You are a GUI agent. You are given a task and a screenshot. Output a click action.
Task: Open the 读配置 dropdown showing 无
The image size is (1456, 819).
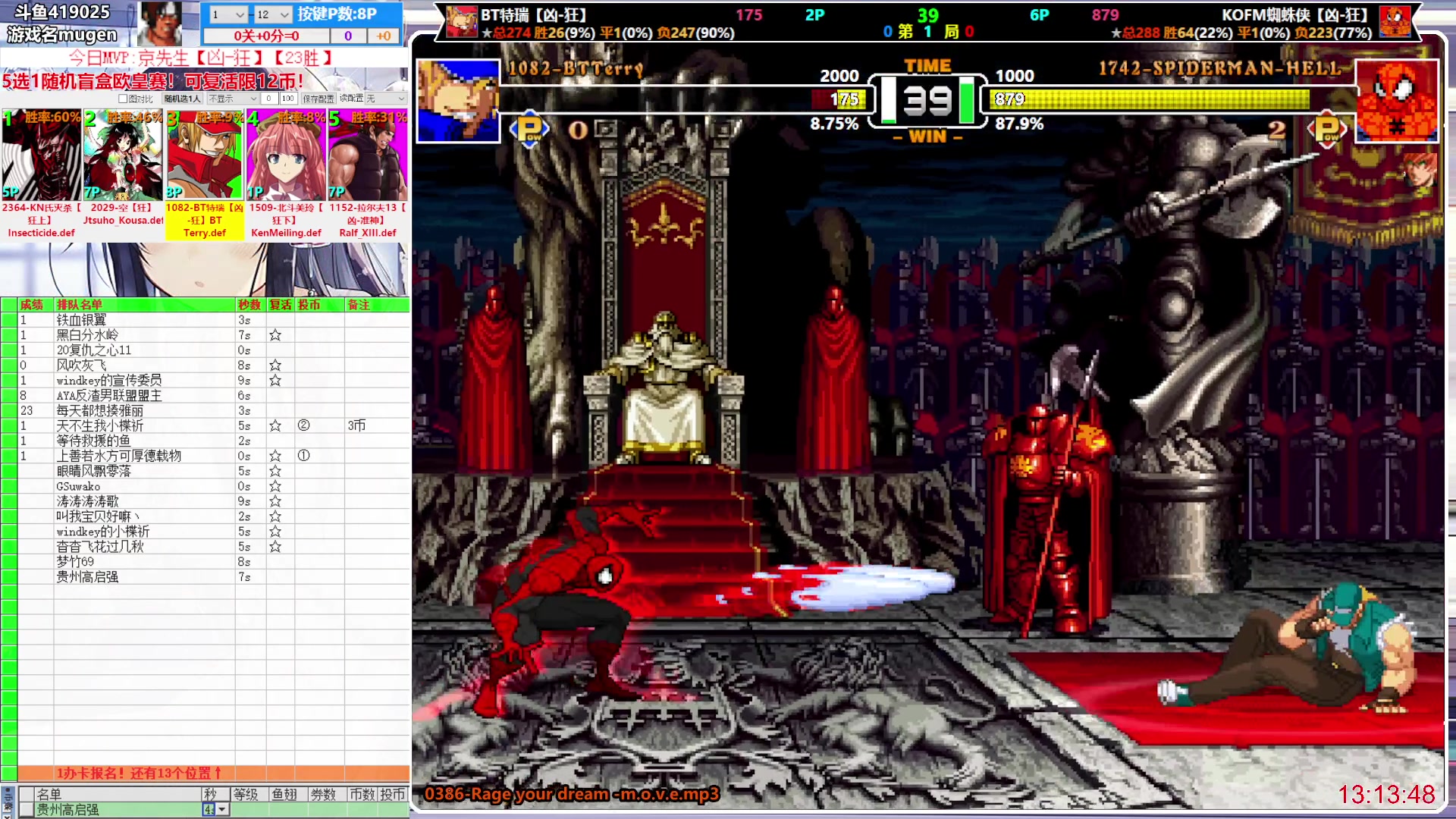pos(386,99)
